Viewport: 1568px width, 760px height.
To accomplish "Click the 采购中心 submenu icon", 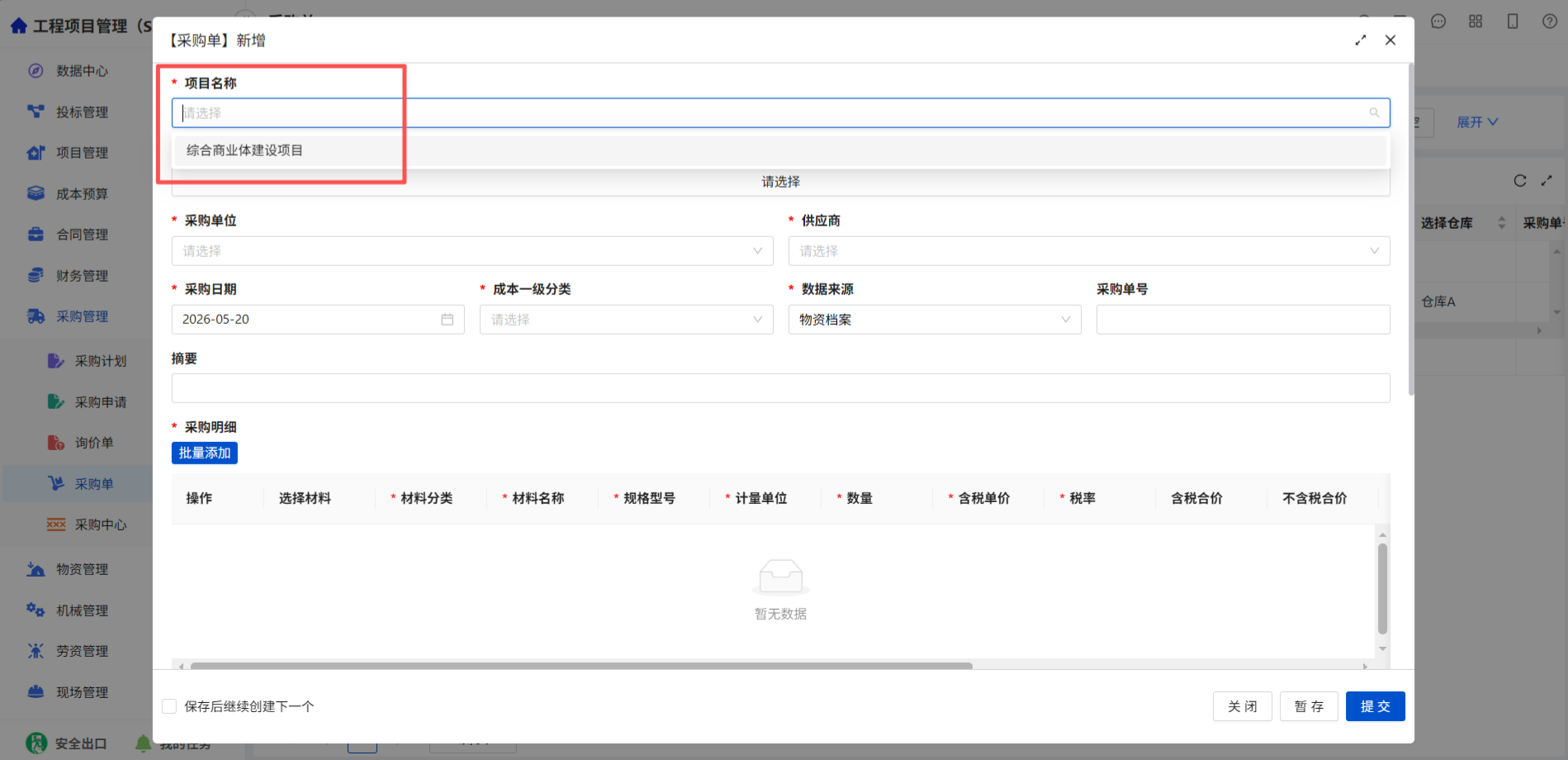I will click(55, 525).
